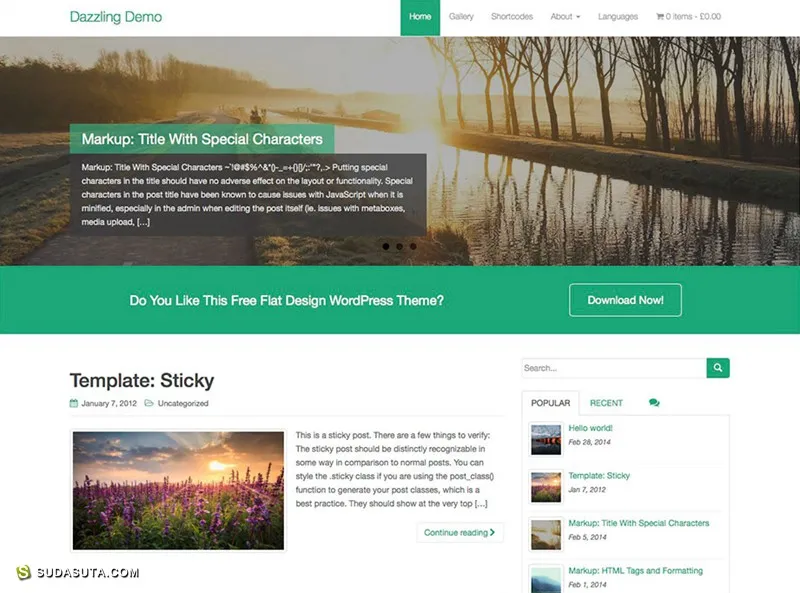800x593 pixels.
Task: Click the search magnifier button
Action: coord(718,368)
